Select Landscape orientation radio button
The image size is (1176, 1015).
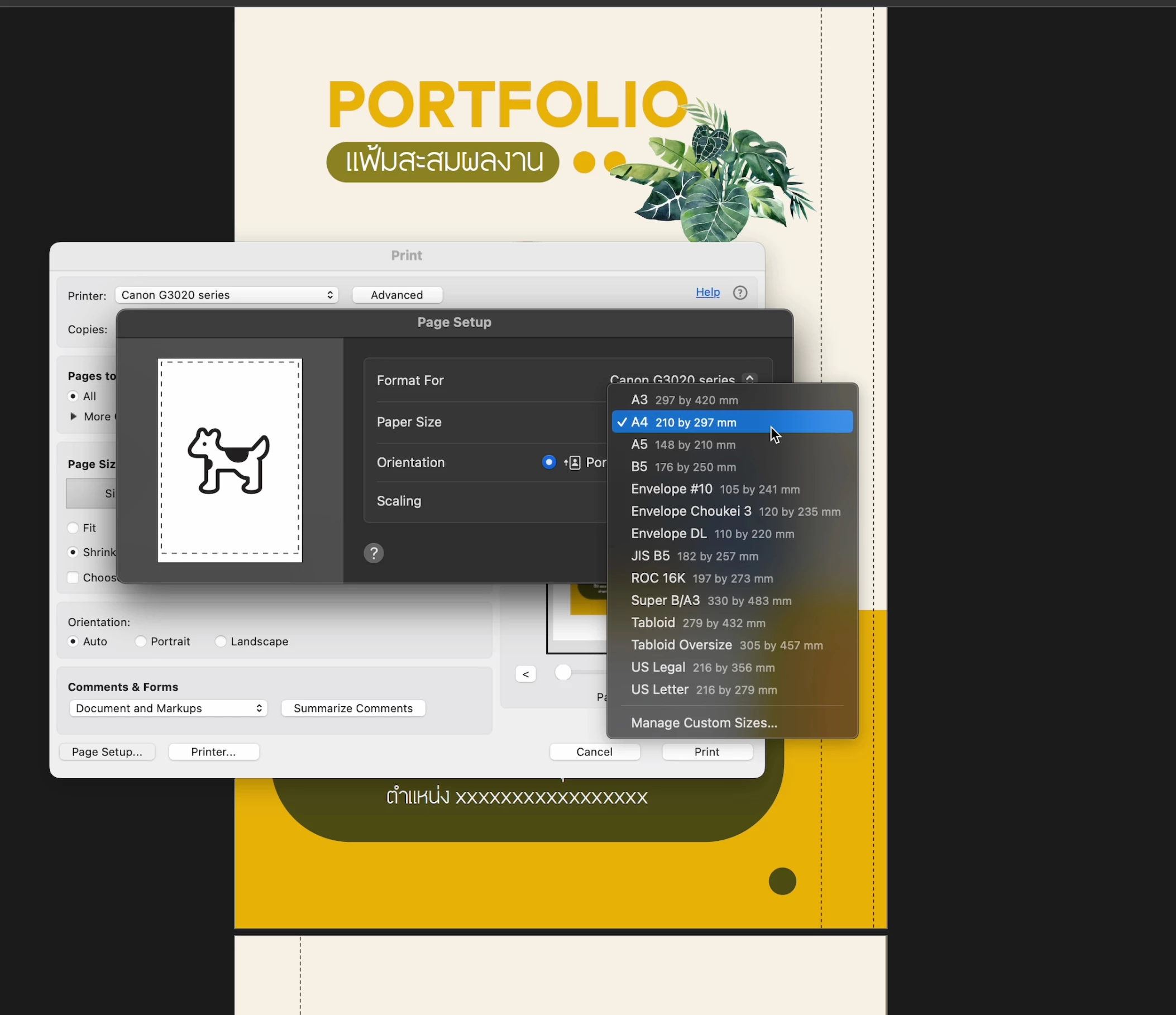click(x=221, y=641)
